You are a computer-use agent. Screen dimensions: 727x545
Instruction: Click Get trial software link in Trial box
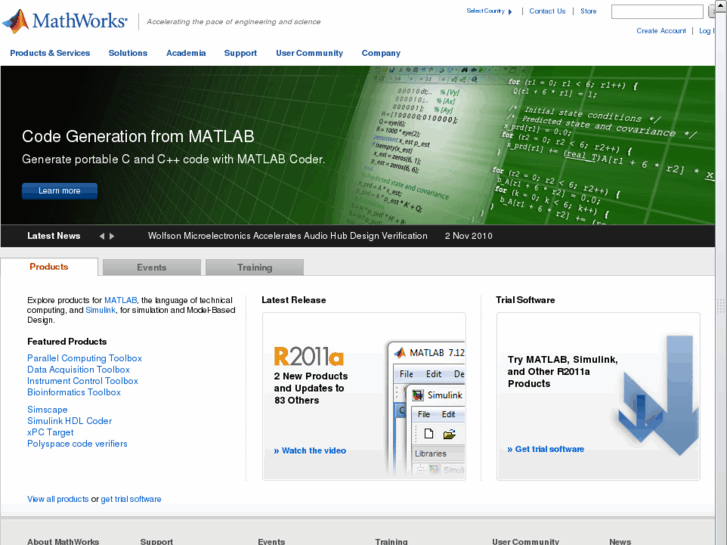[546, 449]
